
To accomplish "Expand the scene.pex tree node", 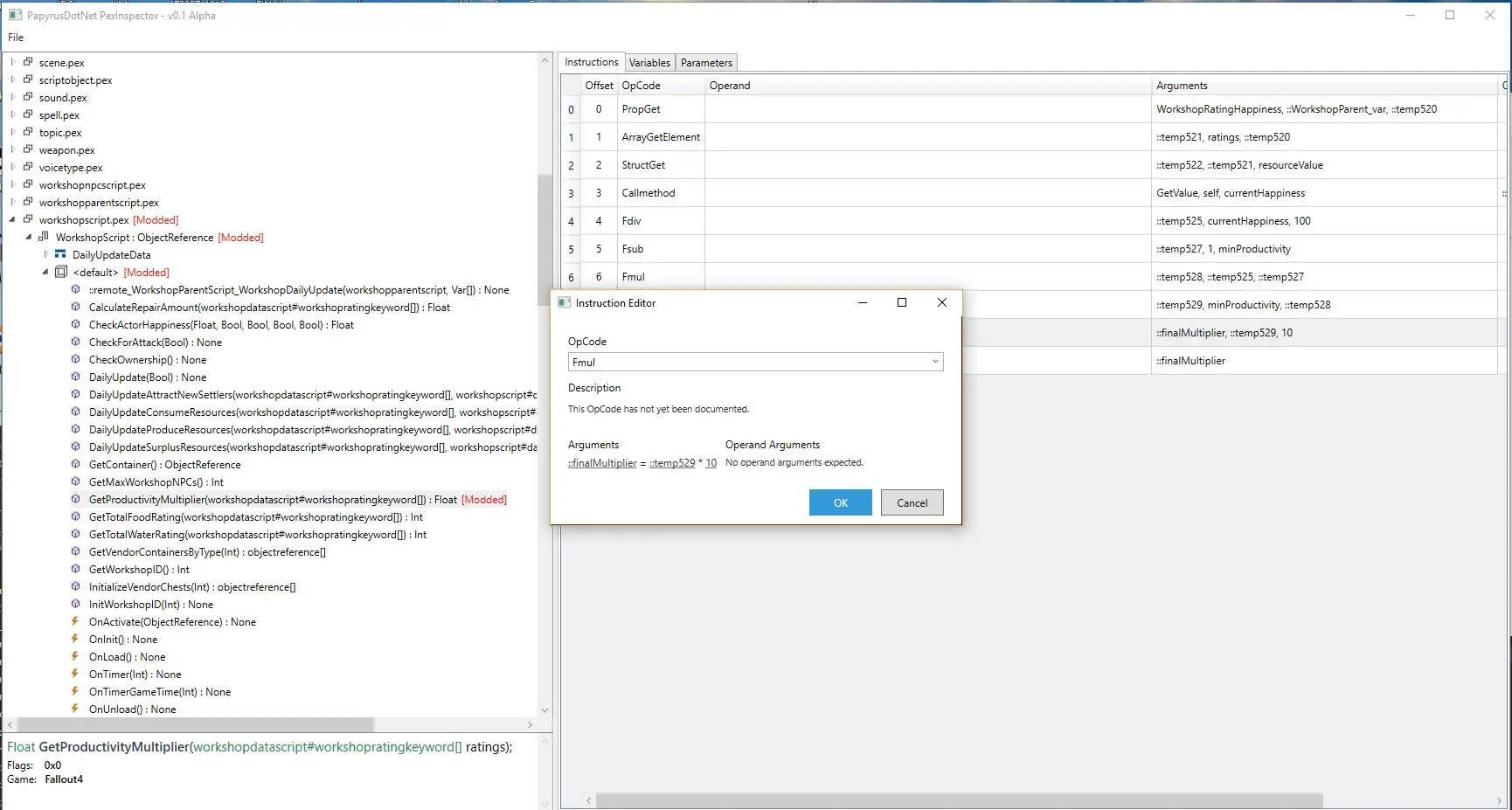I will pyautogui.click(x=11, y=62).
